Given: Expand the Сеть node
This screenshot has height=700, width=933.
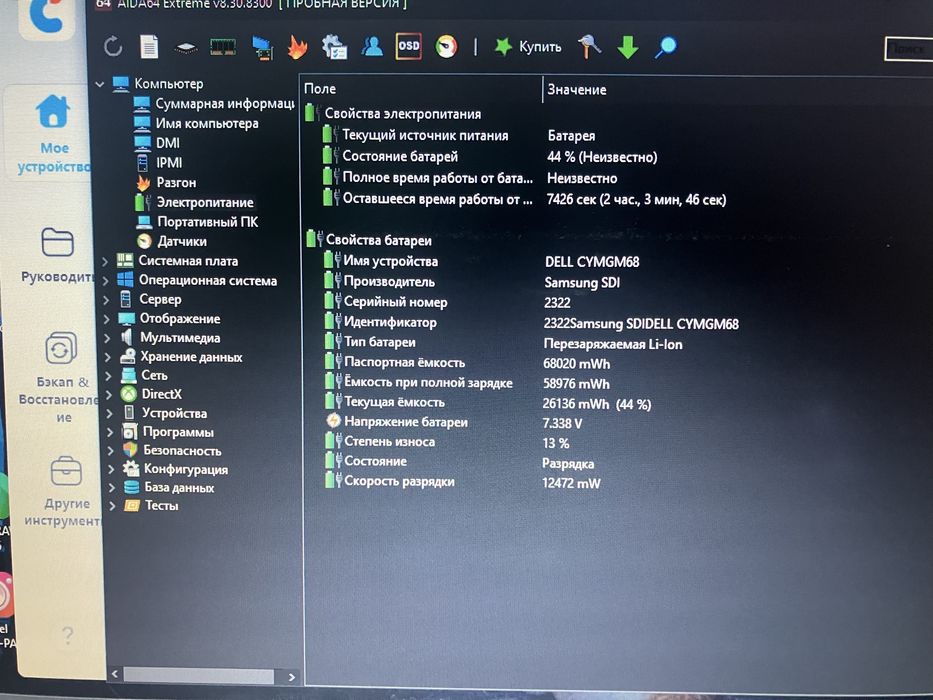Looking at the screenshot, I should [108, 376].
